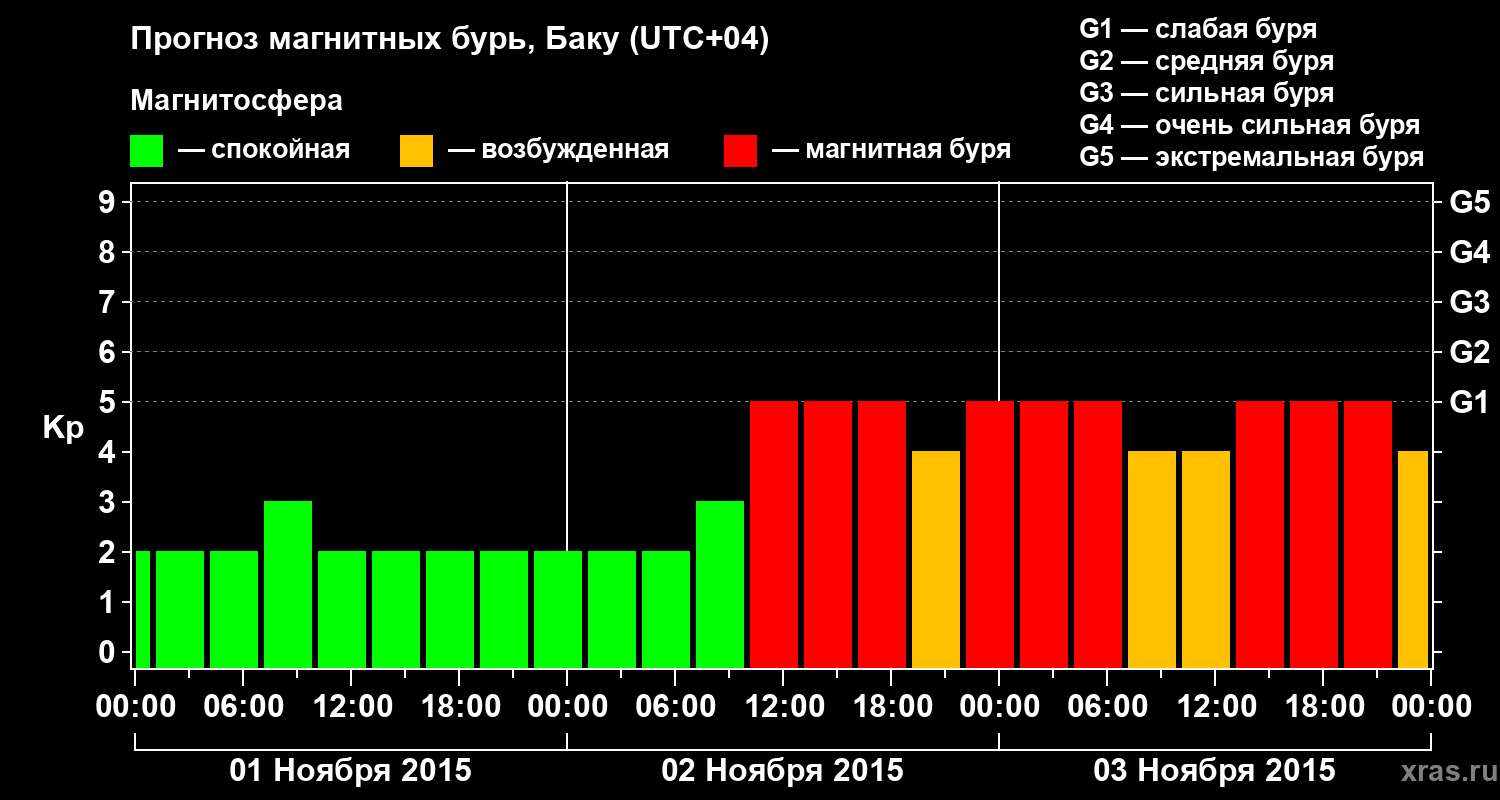
Task: Click the 'G1' right-axis label
Action: pos(1469,402)
